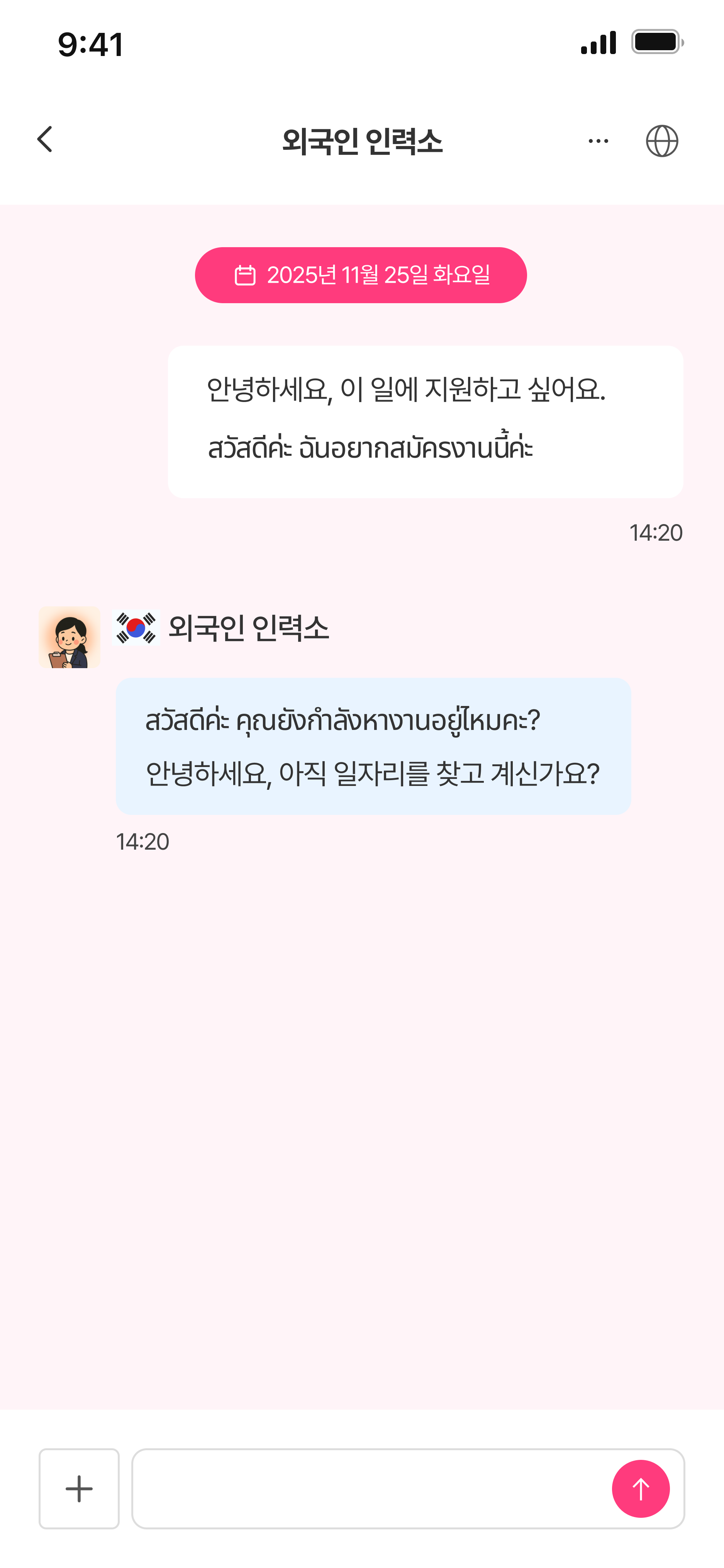Viewport: 724px width, 1568px height.
Task: Tap the 2025년 11월 25일 화요일 date pill
Action: pyautogui.click(x=361, y=275)
